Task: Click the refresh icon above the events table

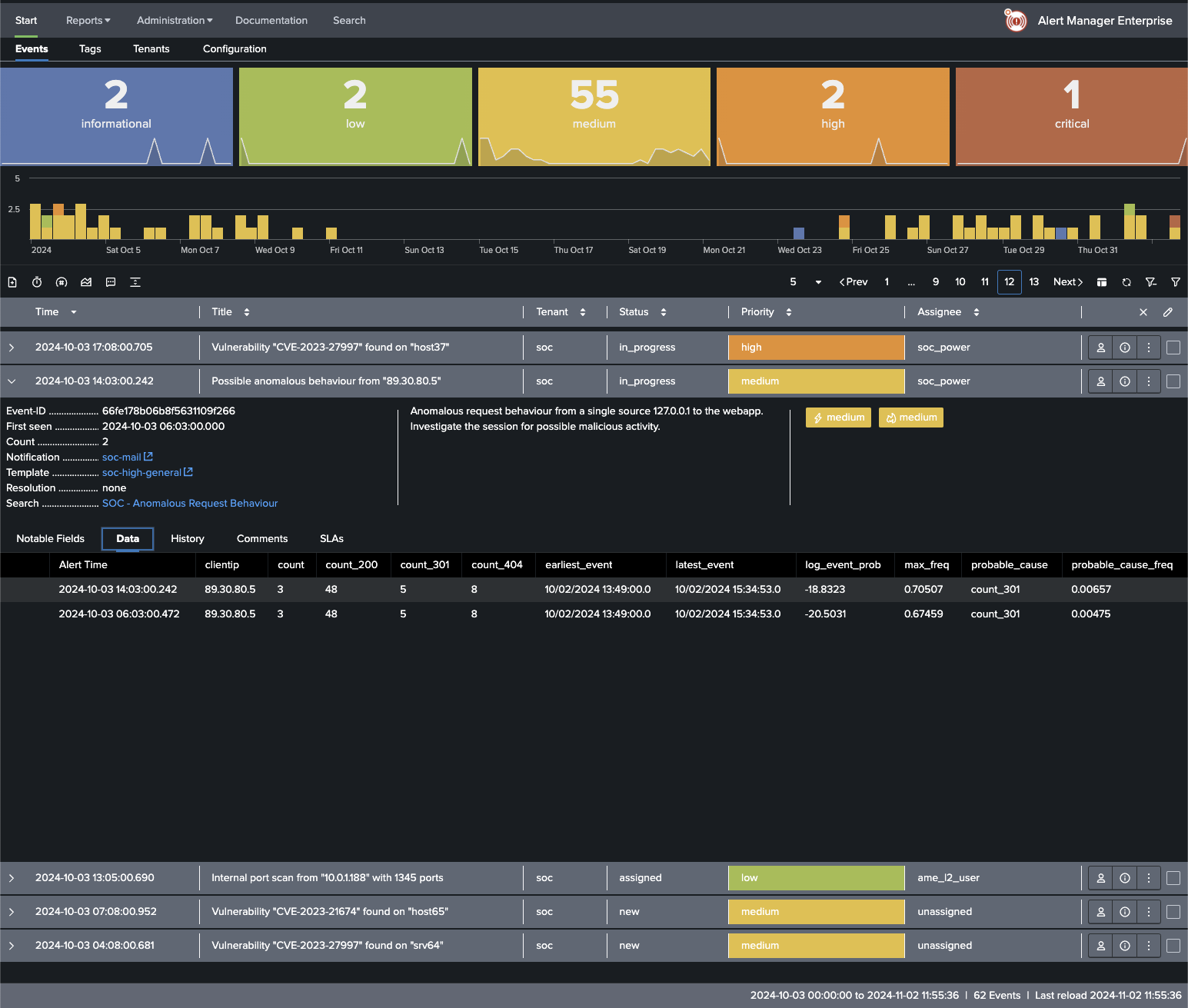Action: coord(1126,282)
